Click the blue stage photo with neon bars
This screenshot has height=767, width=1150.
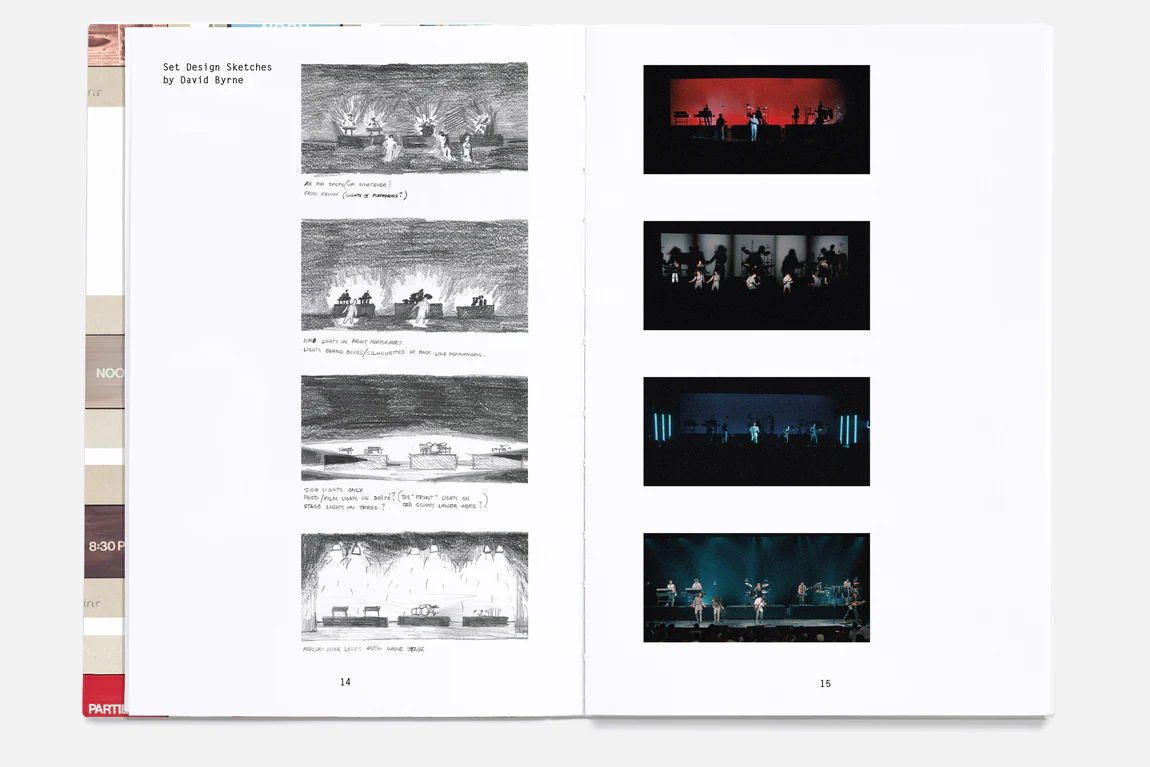coord(756,431)
